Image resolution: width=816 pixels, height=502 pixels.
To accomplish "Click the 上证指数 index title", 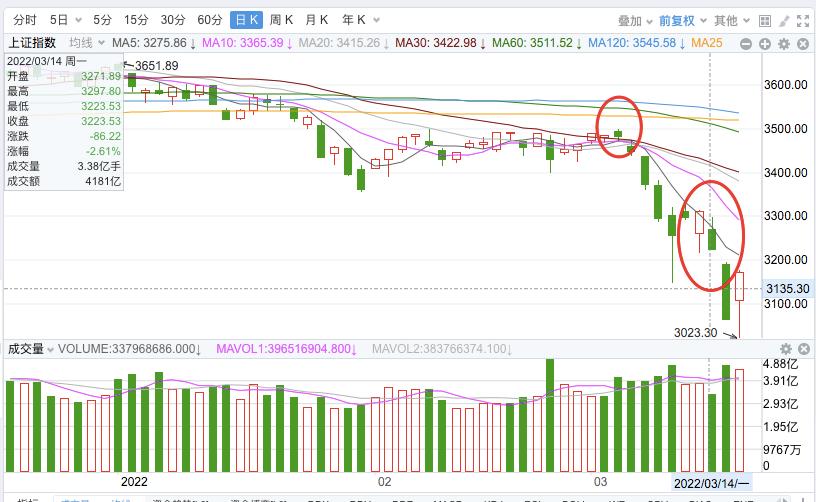I will click(32, 43).
